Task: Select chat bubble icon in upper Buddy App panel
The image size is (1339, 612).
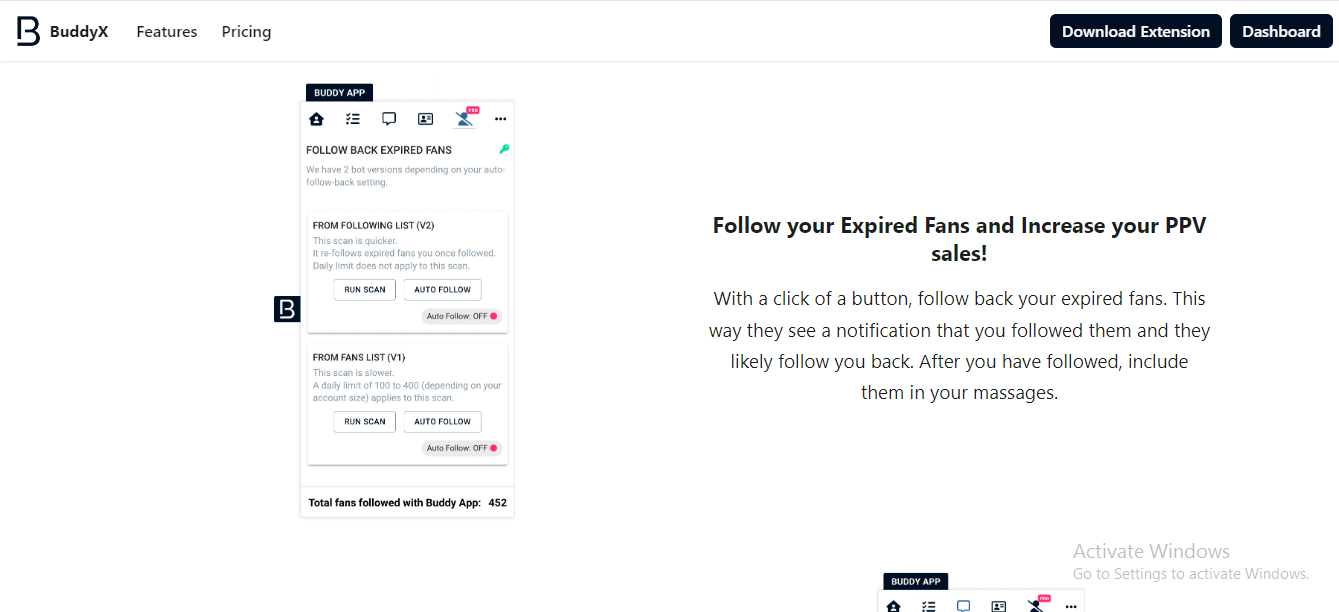Action: pyautogui.click(x=389, y=119)
